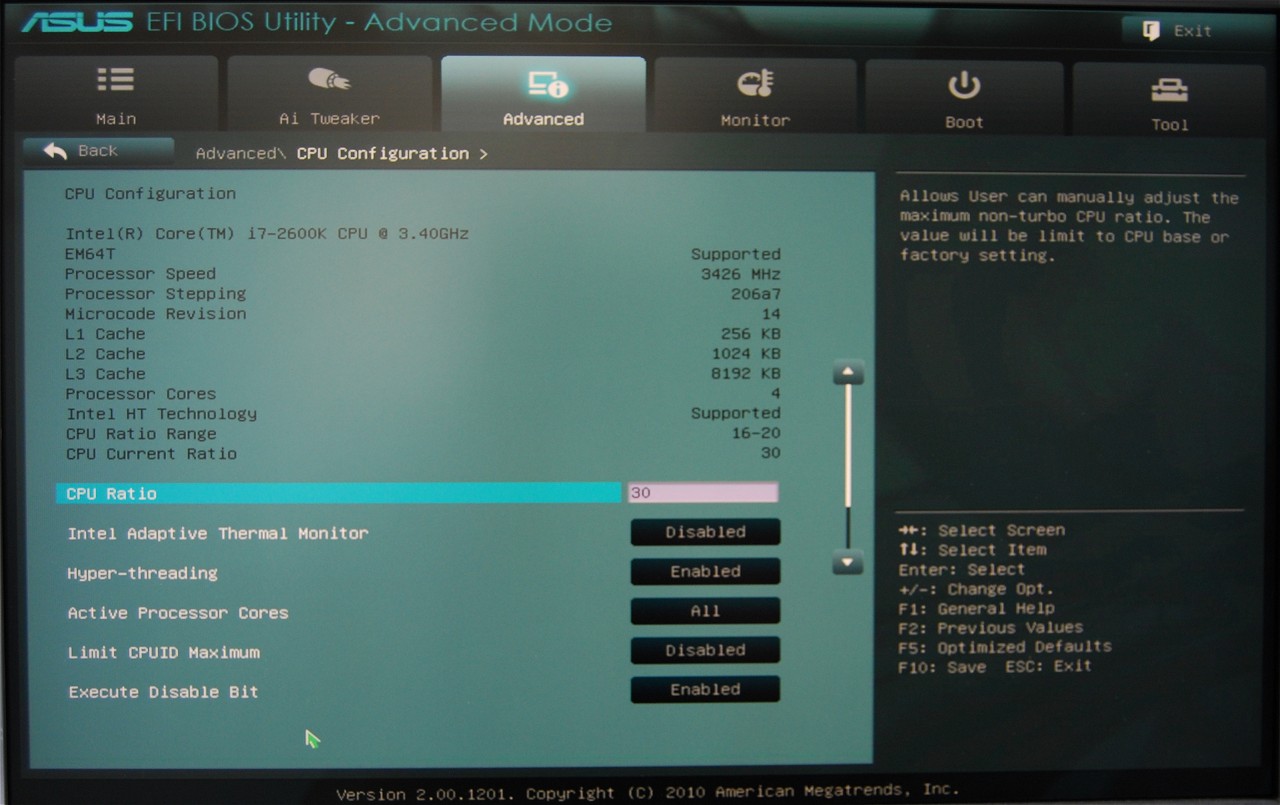Open the Limit CPUID Maximum dropdown
Screen dimensions: 1280x805
[705, 650]
